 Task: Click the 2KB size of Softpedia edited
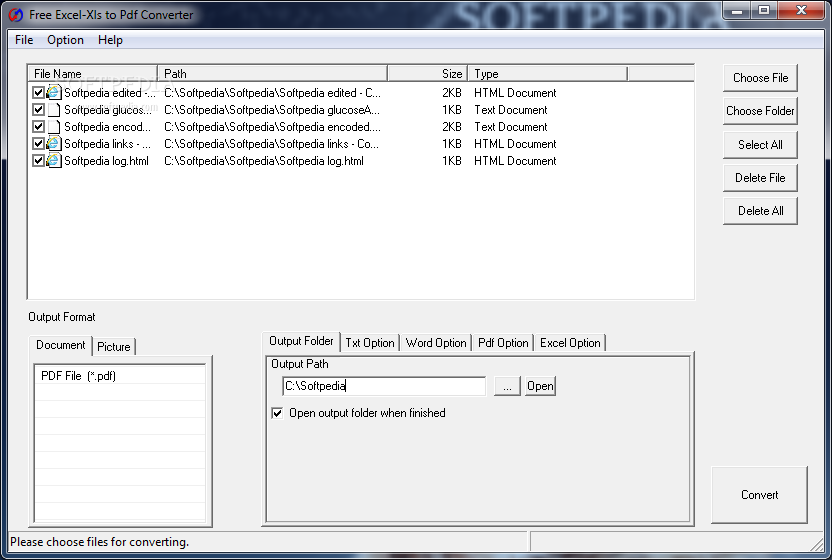[452, 93]
